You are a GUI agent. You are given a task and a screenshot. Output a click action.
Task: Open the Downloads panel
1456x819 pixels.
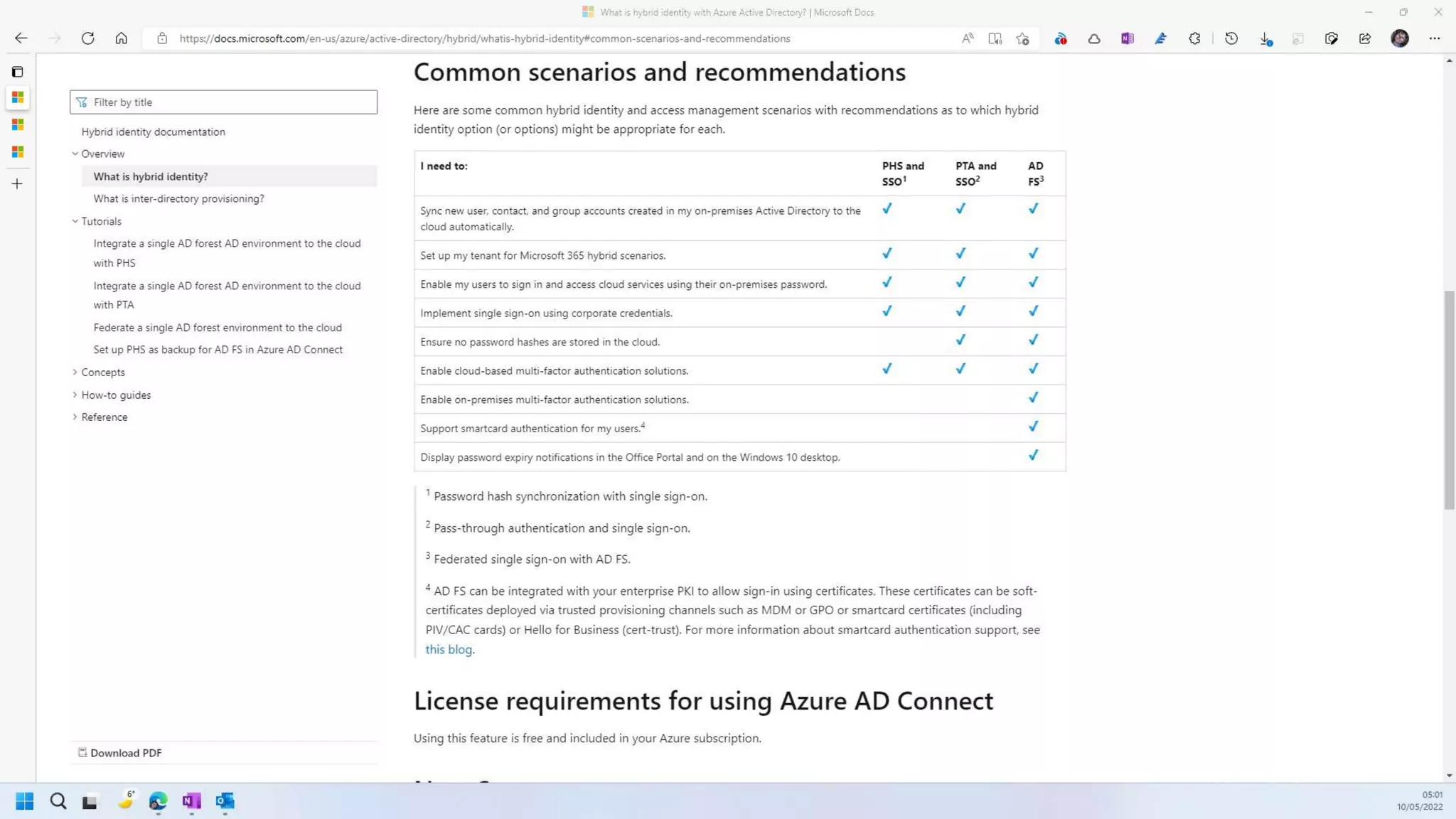pyautogui.click(x=1265, y=38)
